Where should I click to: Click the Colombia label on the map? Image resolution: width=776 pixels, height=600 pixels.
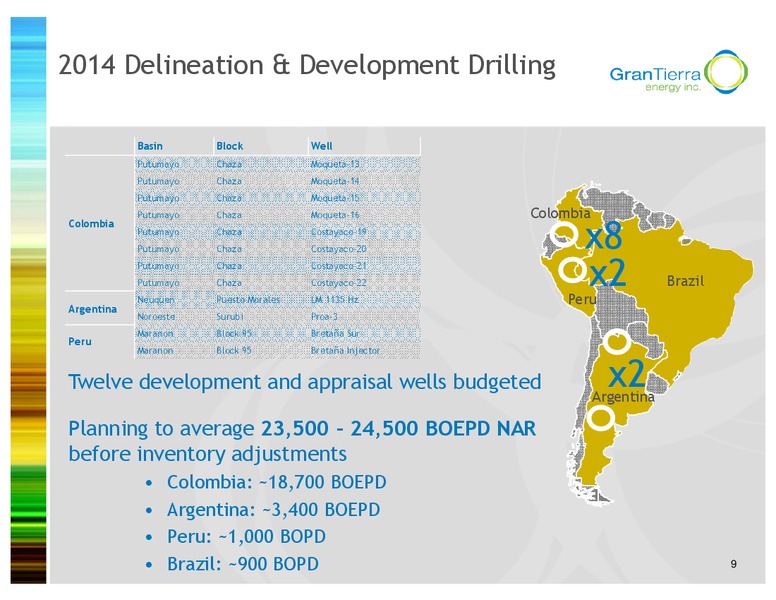tap(560, 213)
